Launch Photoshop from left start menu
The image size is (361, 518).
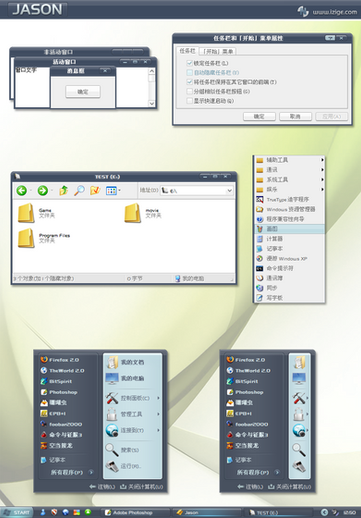[59, 392]
